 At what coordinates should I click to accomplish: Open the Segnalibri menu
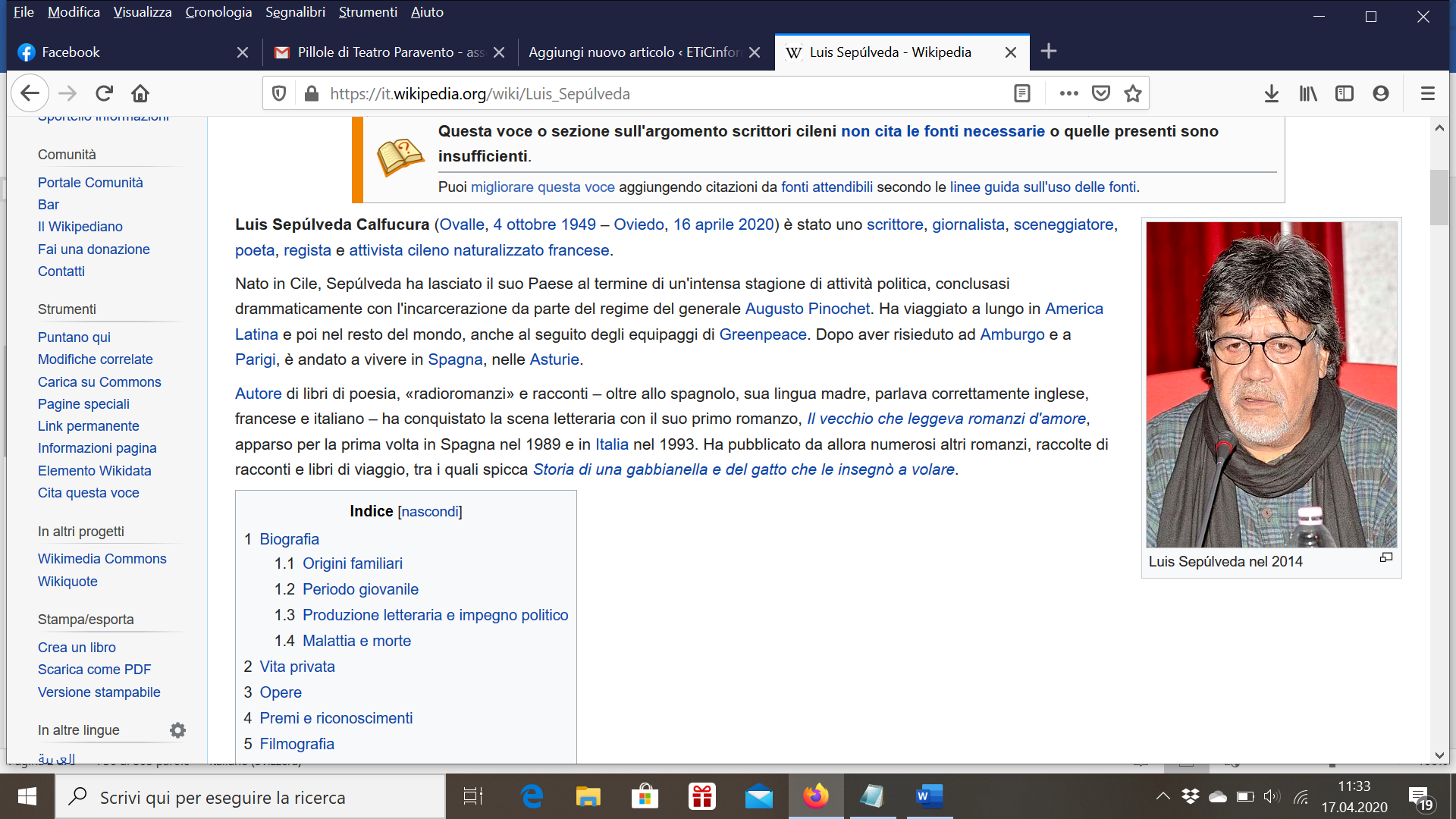coord(295,12)
